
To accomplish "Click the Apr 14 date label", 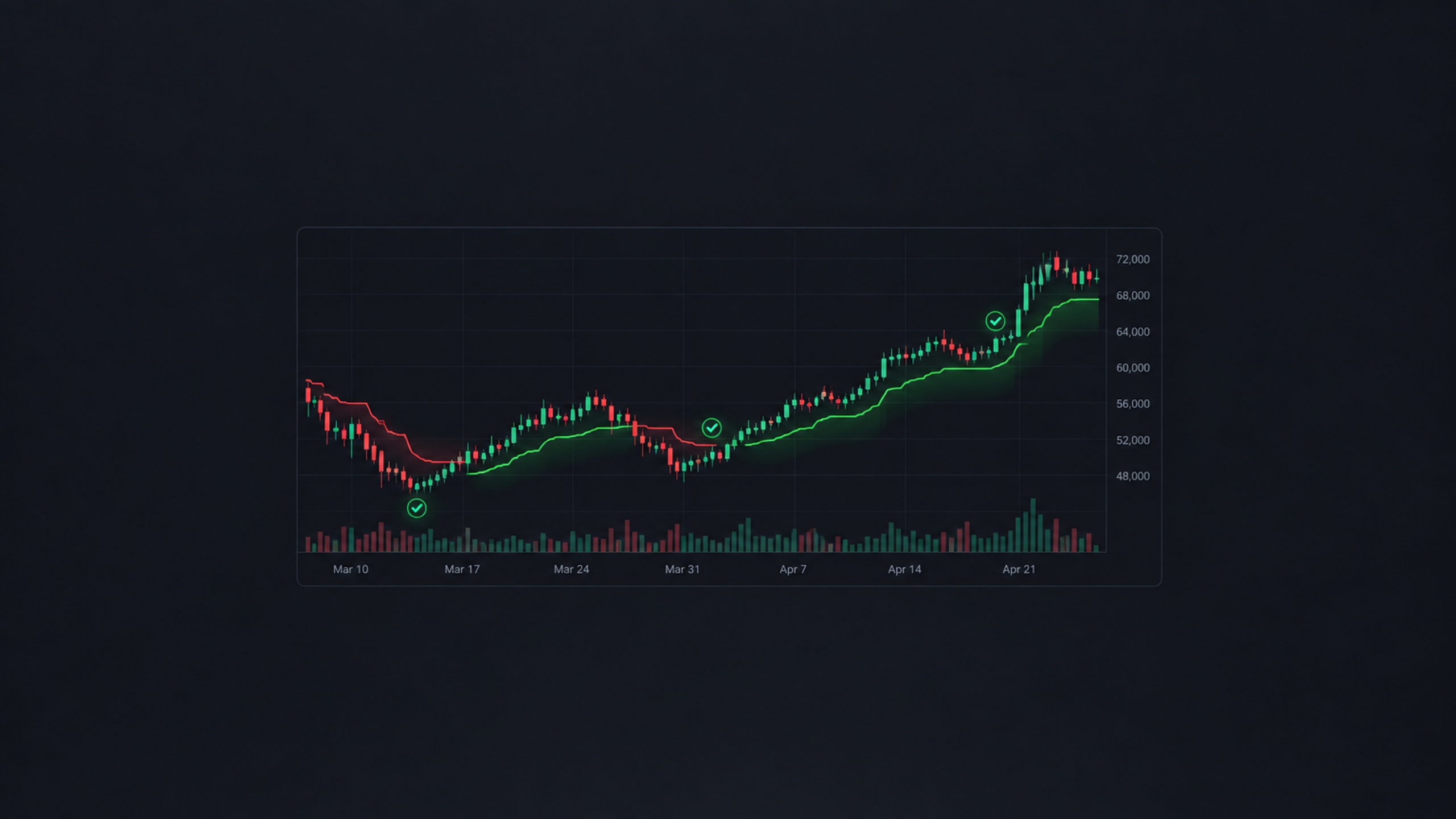I will pyautogui.click(x=904, y=569).
